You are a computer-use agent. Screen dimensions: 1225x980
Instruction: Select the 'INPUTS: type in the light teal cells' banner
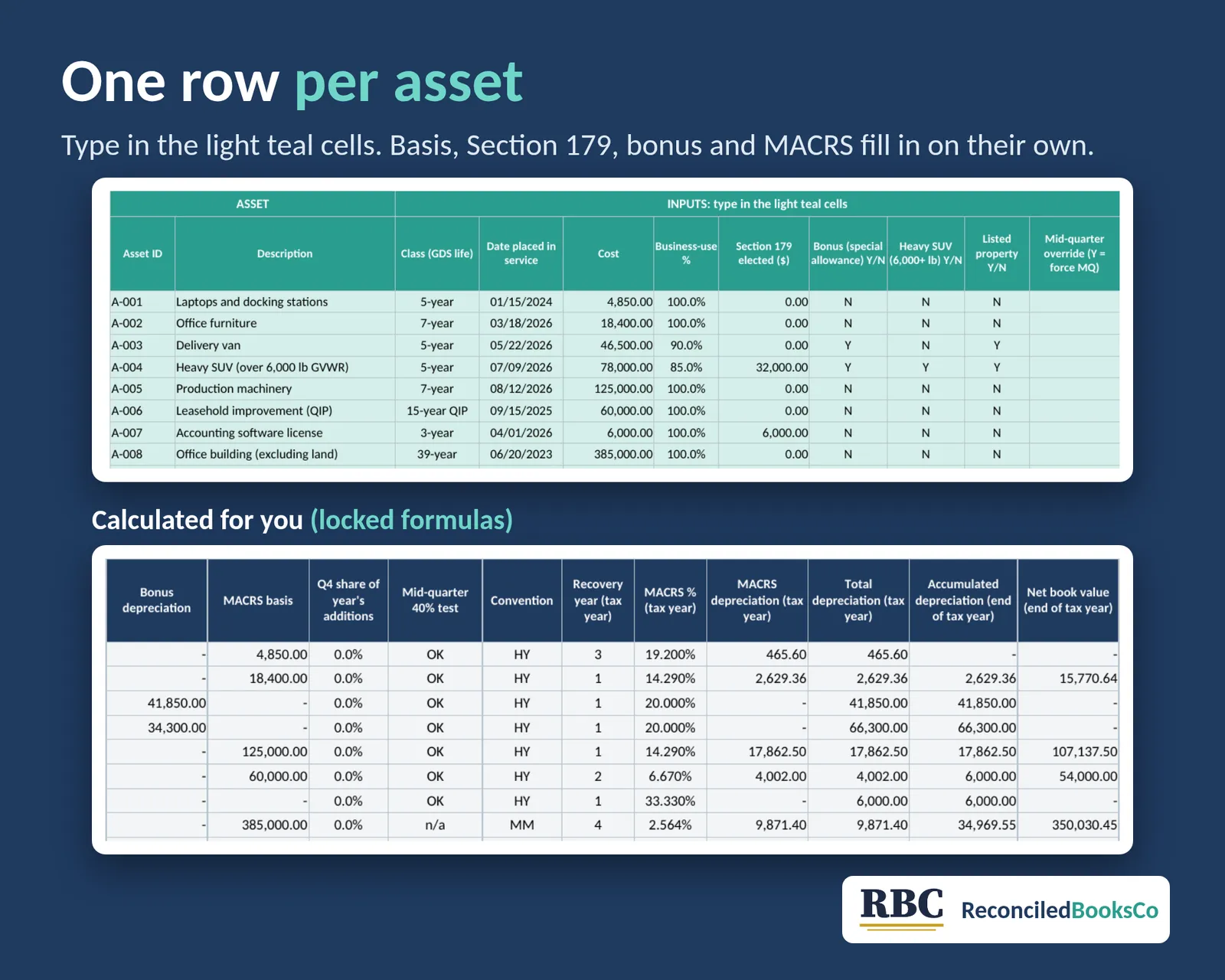(x=757, y=204)
